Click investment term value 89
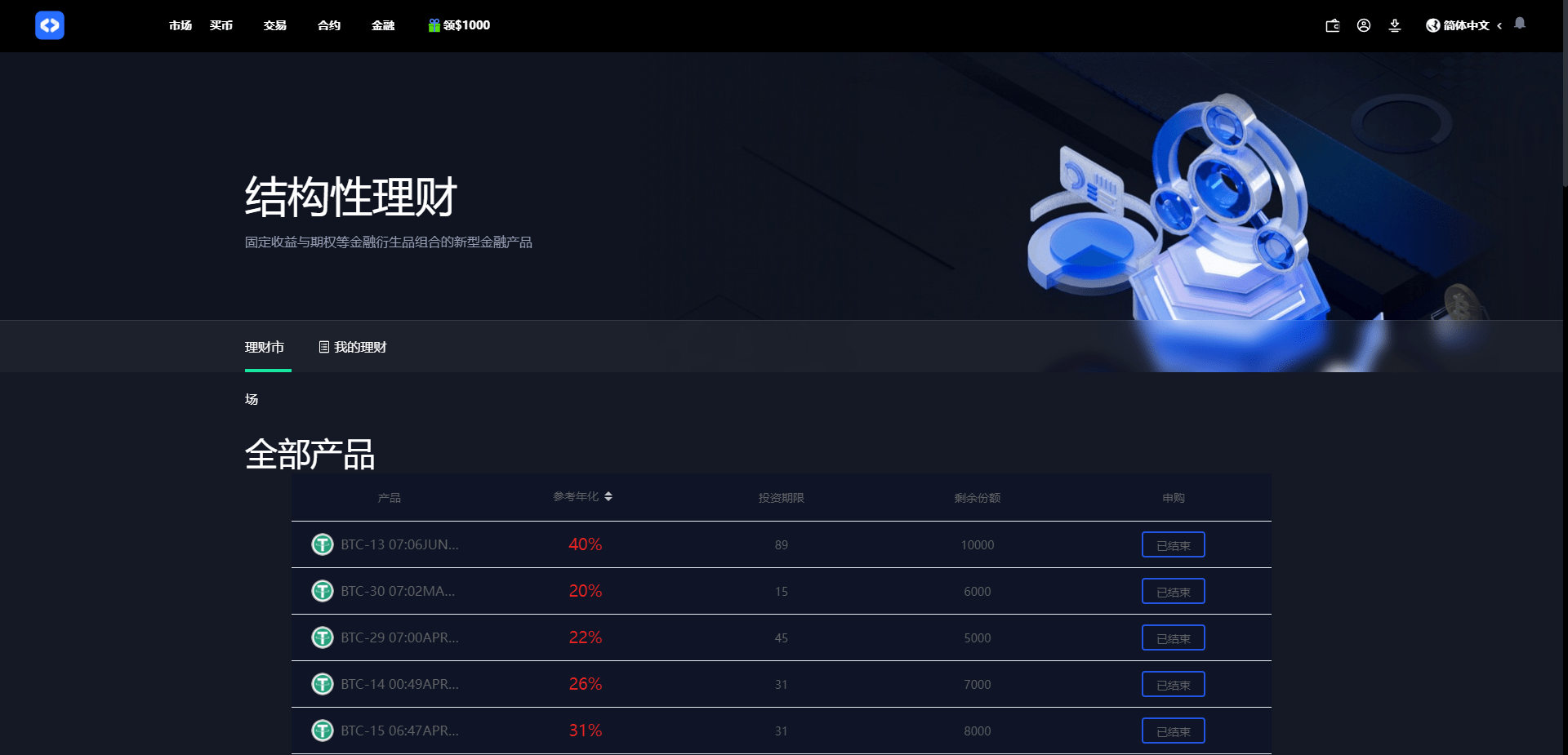1568x755 pixels. [782, 545]
